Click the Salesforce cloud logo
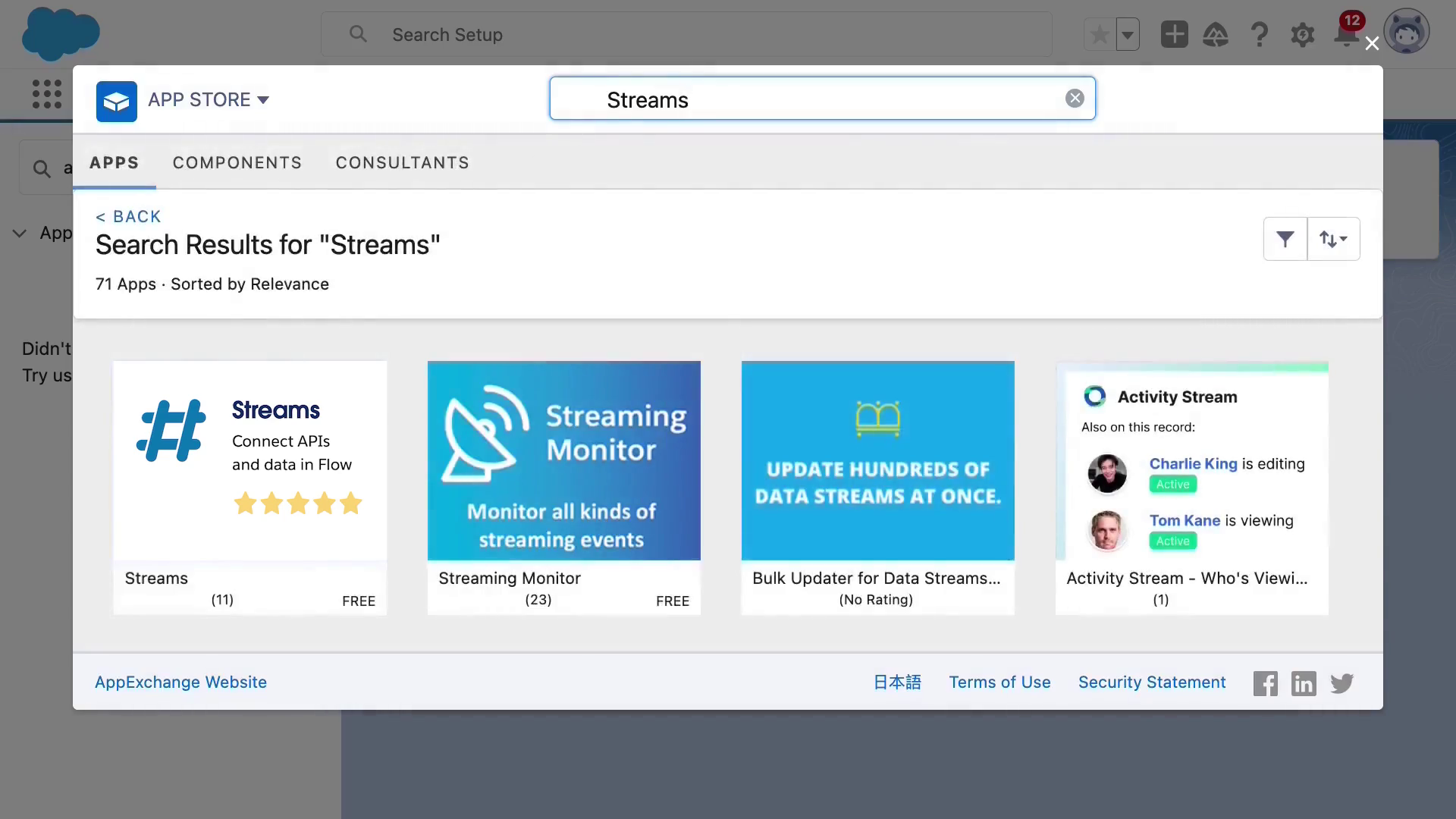1456x819 pixels. click(x=61, y=34)
